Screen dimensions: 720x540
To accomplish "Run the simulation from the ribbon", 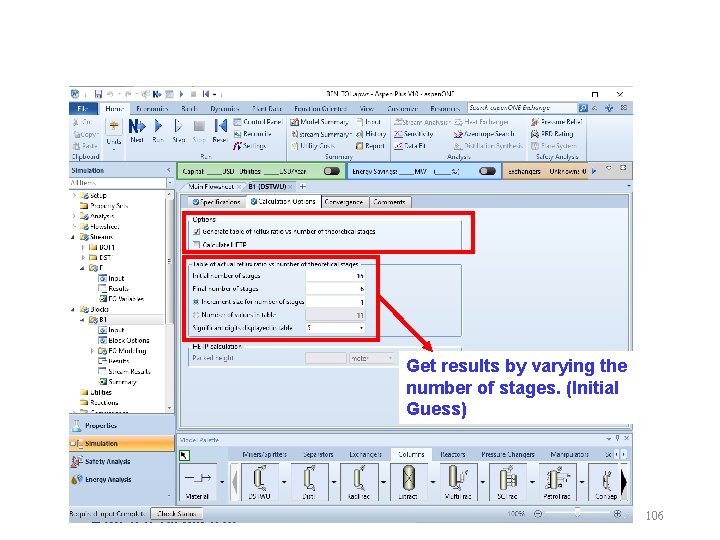I will click(158, 130).
